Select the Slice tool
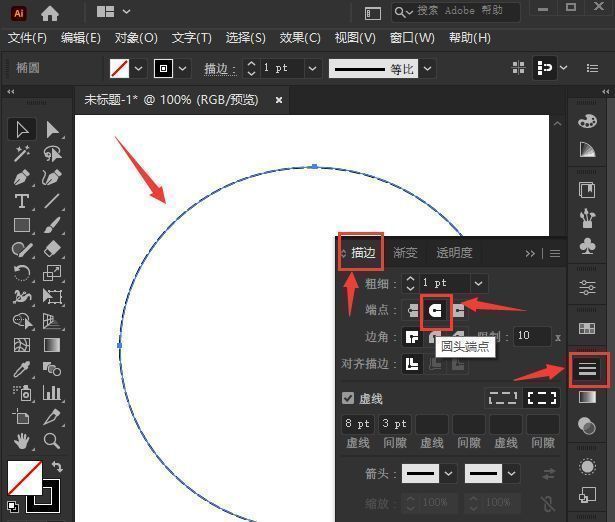This screenshot has width=615, height=522. tap(52, 417)
